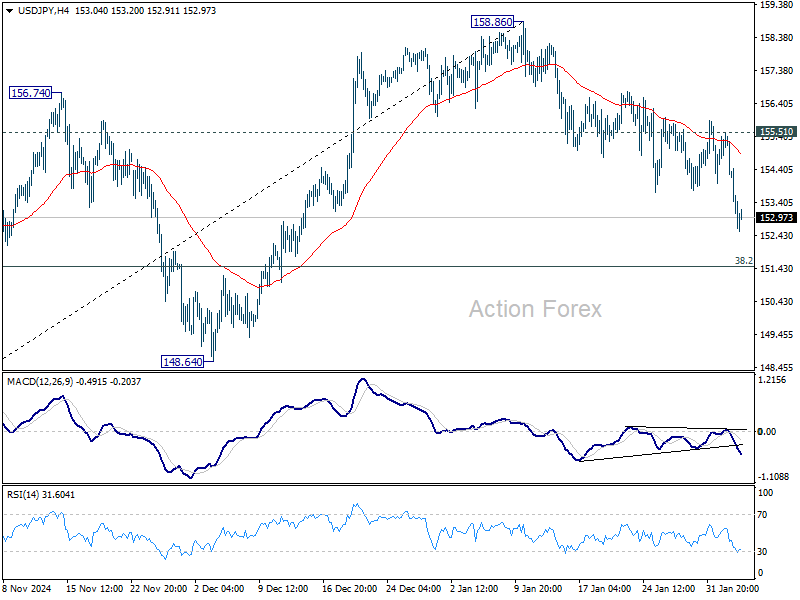Select the RSI(14) 31.6041 indicator label
800x600 pixels.
click(41, 495)
